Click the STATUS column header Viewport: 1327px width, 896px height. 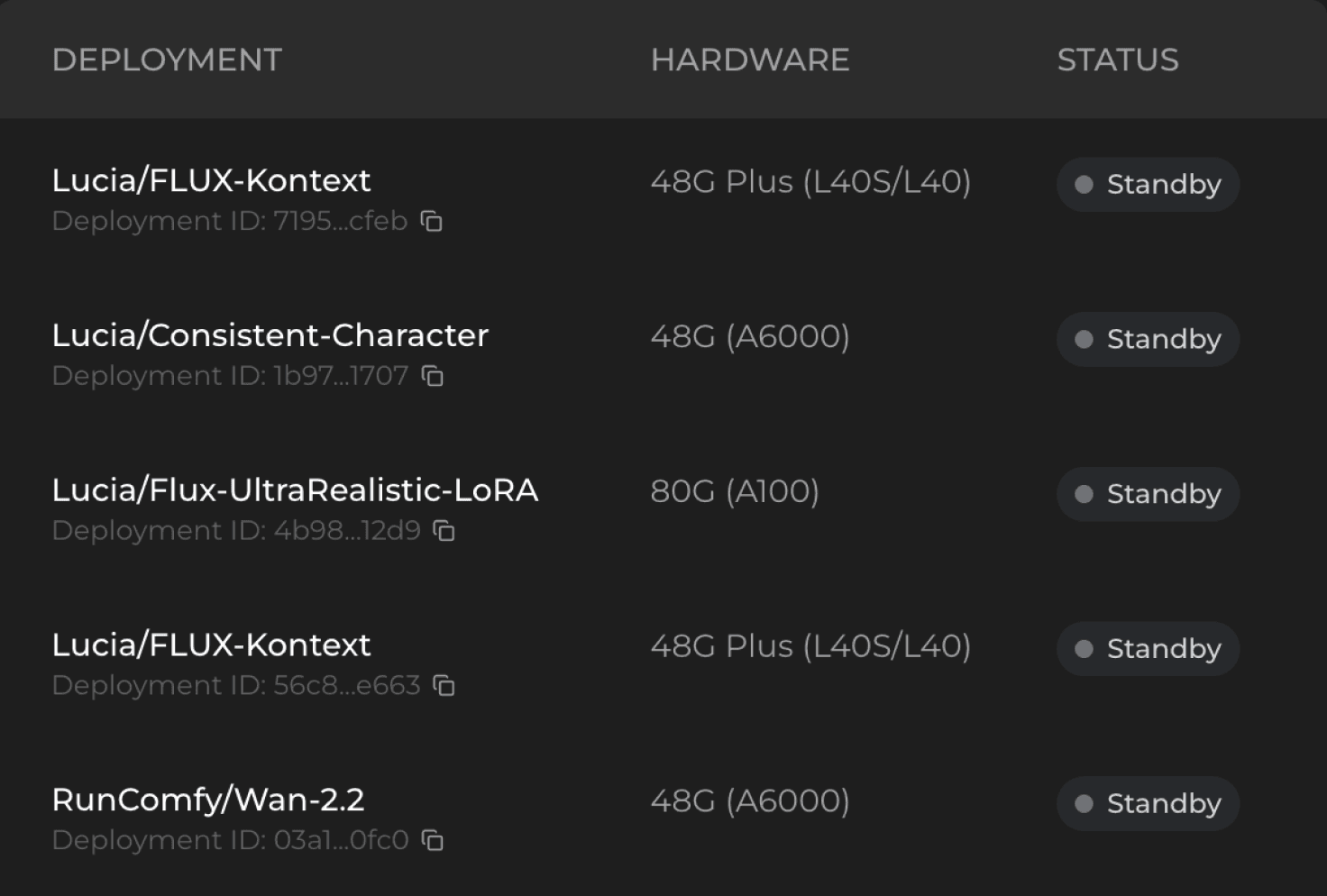(x=1117, y=60)
